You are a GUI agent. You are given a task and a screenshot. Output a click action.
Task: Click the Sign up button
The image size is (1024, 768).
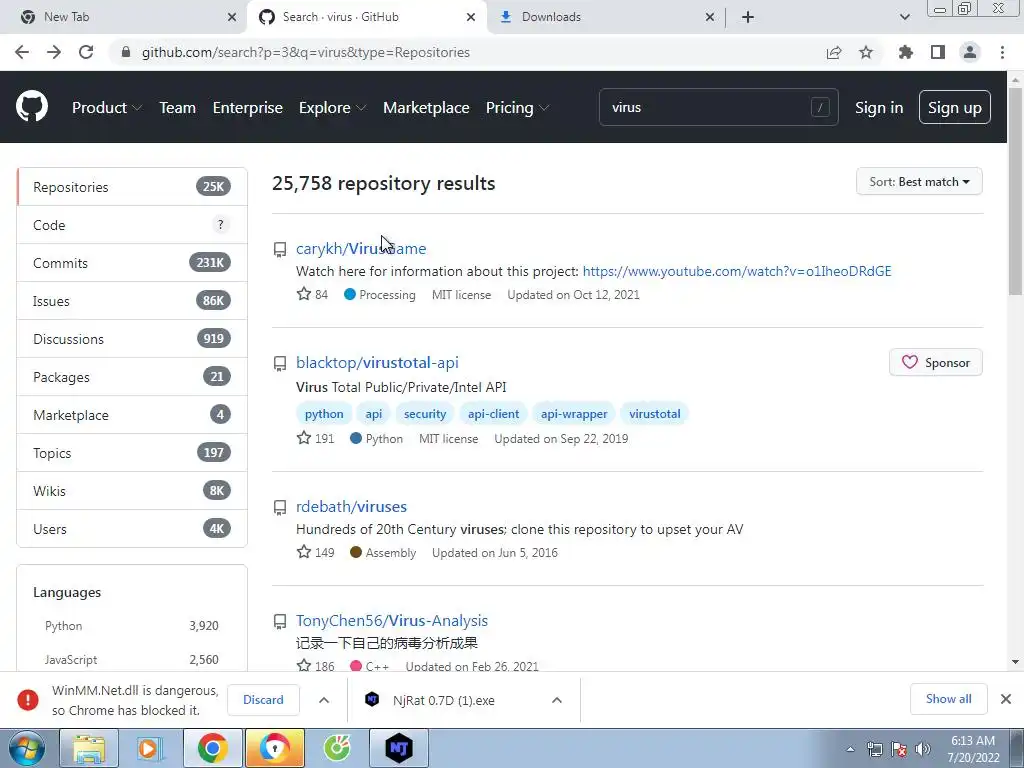(x=954, y=107)
